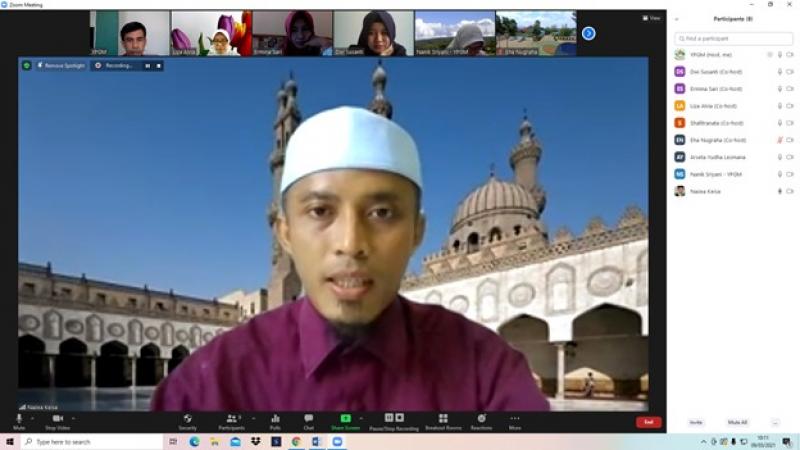This screenshot has width=800, height=450.
Task: Click the green Share Screen button
Action: coord(345,420)
